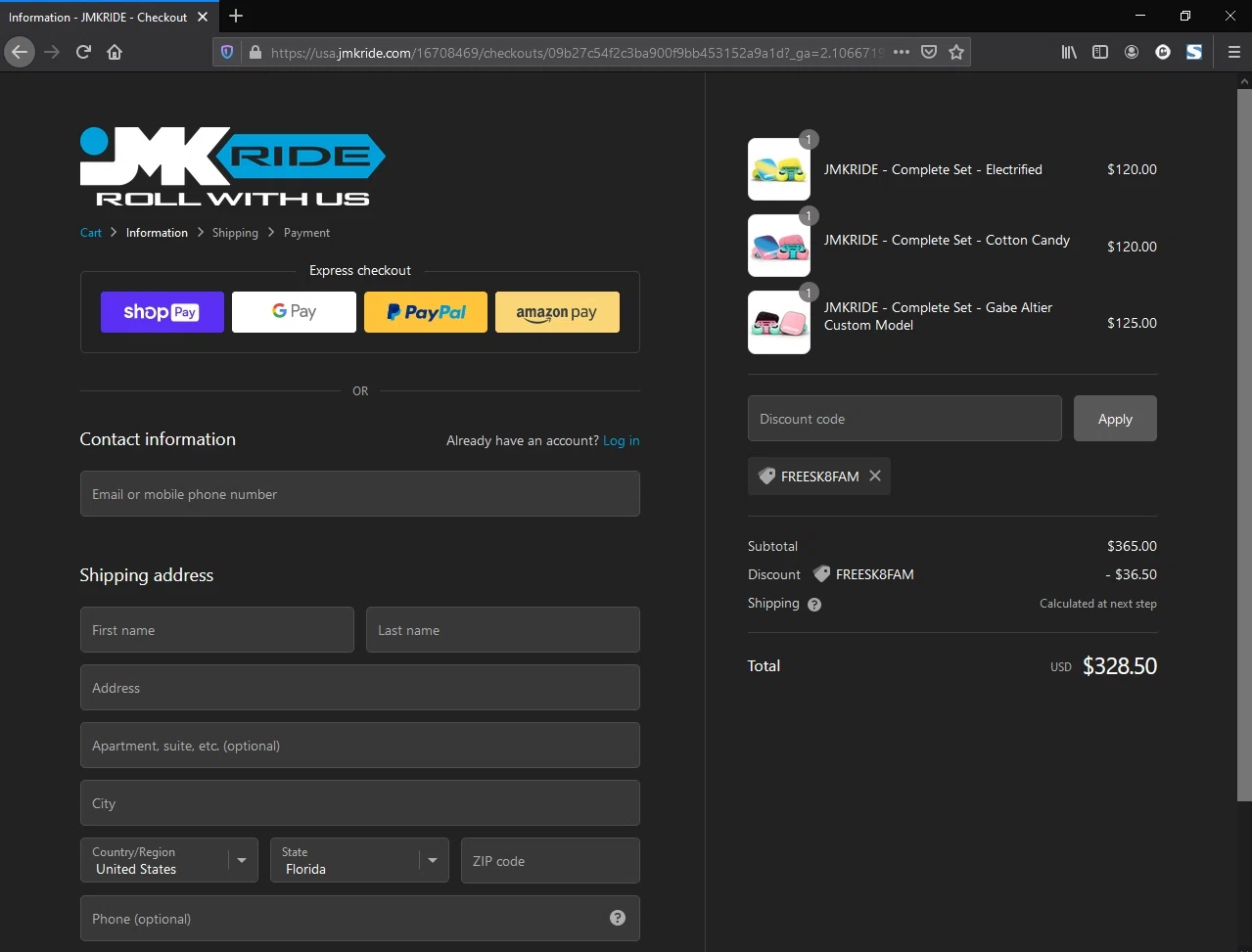Click the circular extension icon in toolbar
This screenshot has width=1252, height=952.
(x=1163, y=52)
